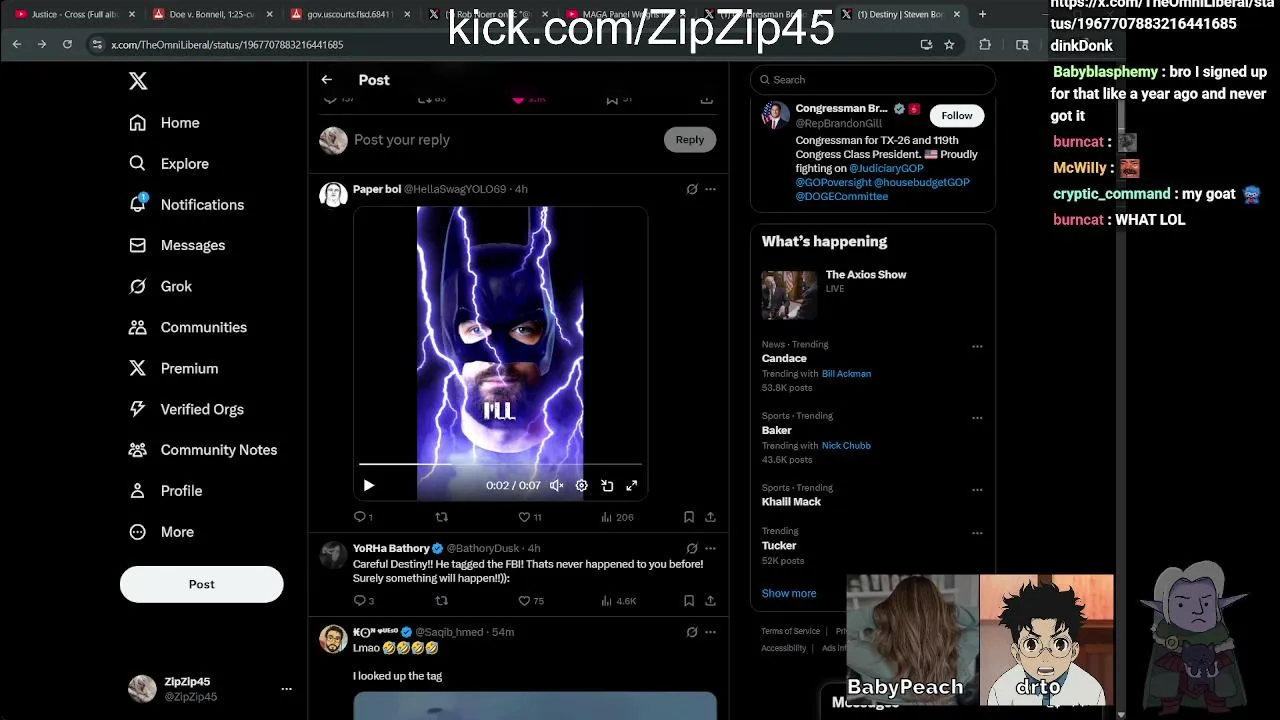
Task: View analytics on Paper boi's tweet
Action: pos(617,517)
